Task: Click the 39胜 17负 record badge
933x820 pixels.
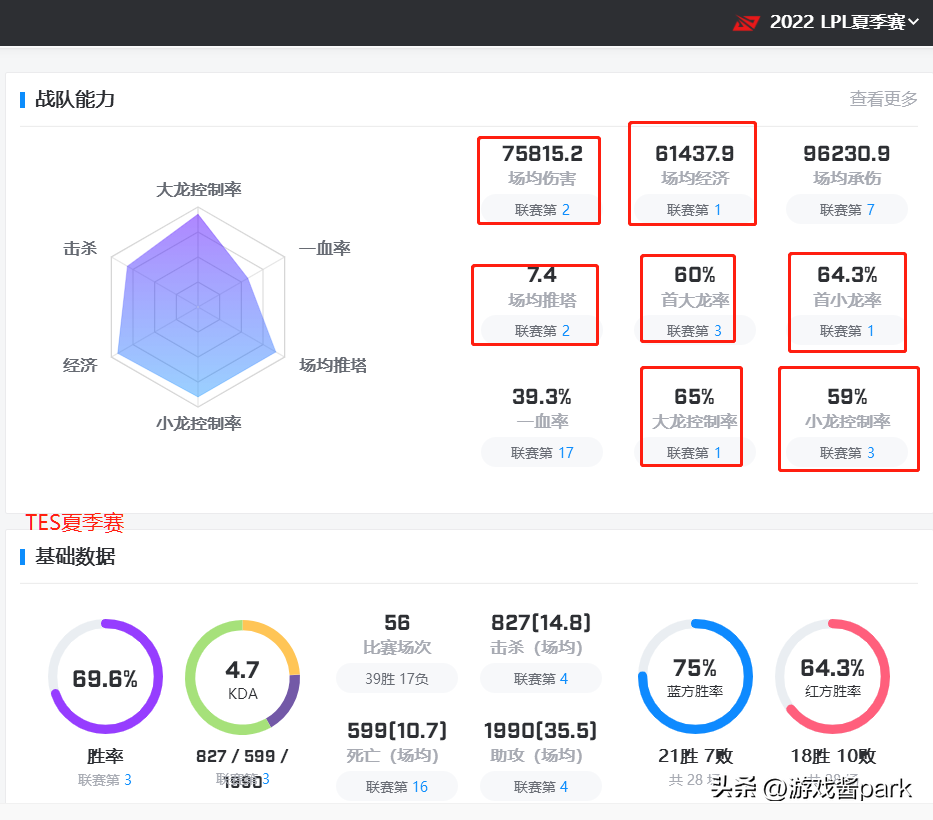Action: tap(397, 678)
